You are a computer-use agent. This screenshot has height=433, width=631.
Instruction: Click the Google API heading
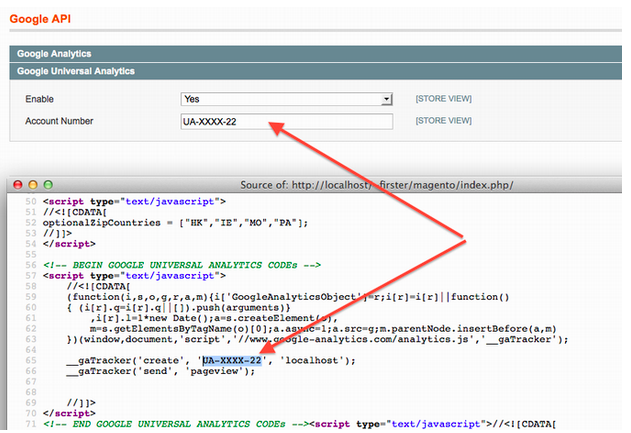coord(40,19)
